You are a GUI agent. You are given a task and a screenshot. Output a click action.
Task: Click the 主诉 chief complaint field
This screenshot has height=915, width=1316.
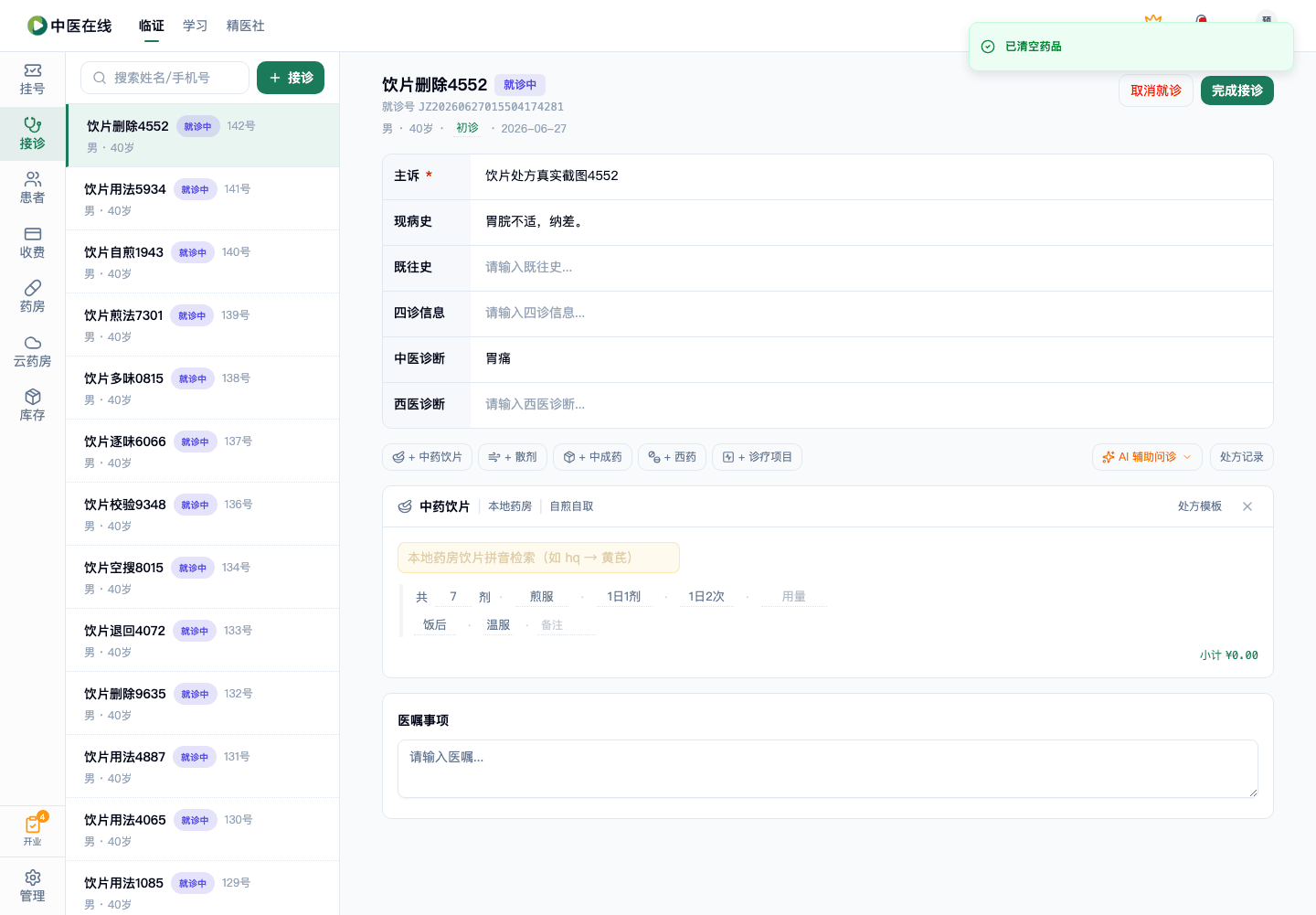(871, 176)
